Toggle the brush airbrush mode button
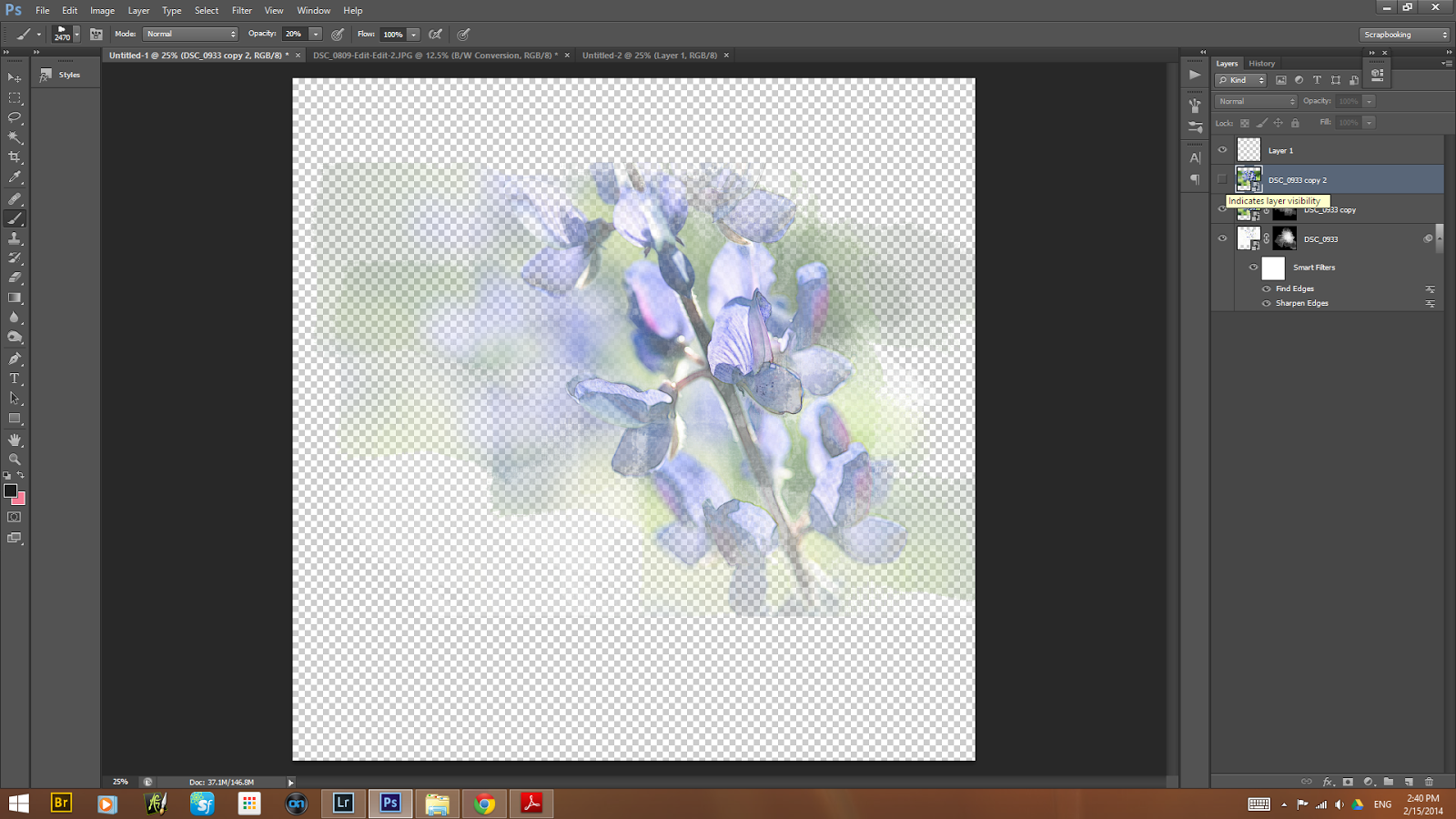Image resolution: width=1456 pixels, height=819 pixels. pyautogui.click(x=436, y=35)
